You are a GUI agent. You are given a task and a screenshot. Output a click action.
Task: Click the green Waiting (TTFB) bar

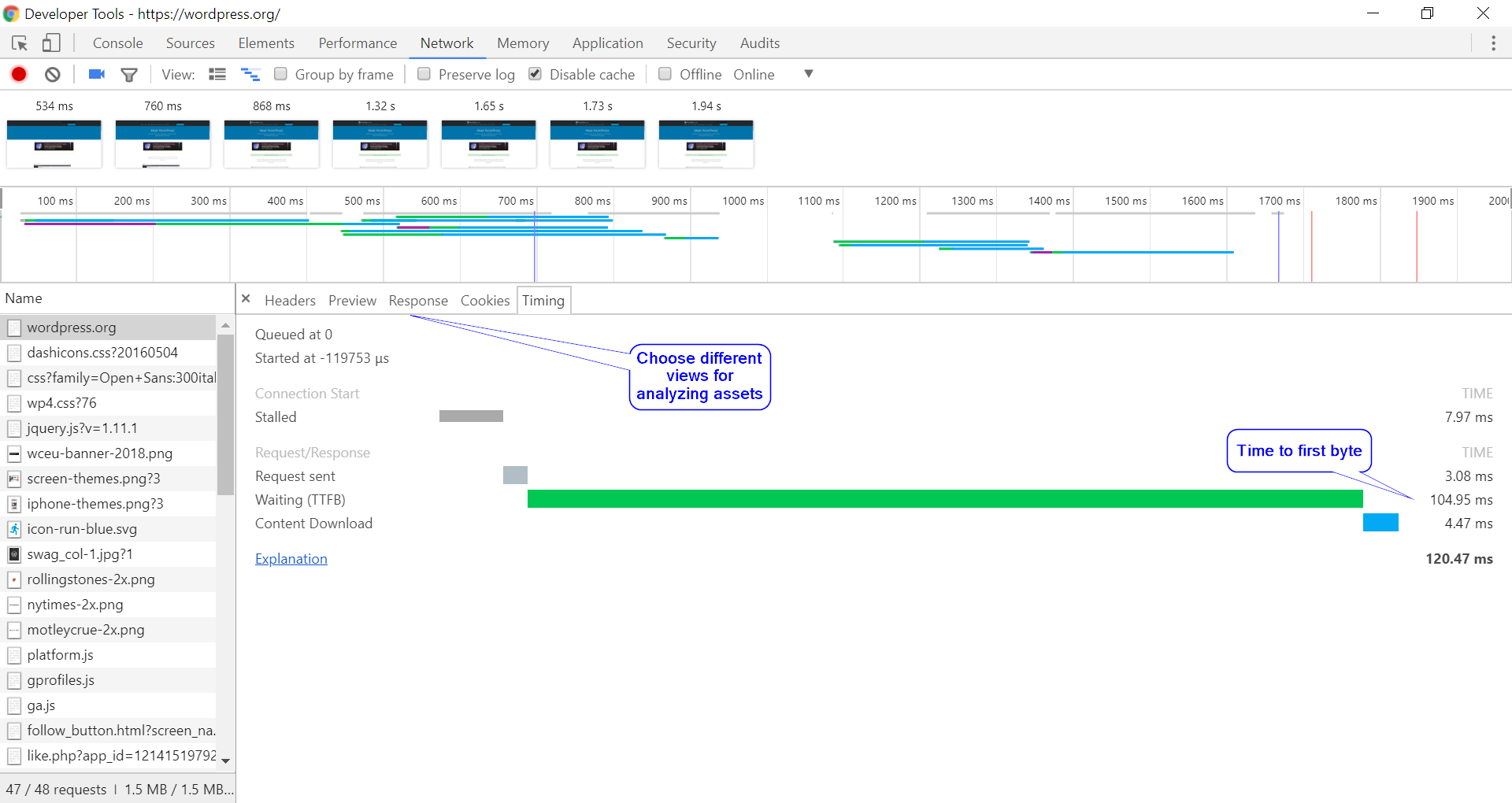pos(945,499)
